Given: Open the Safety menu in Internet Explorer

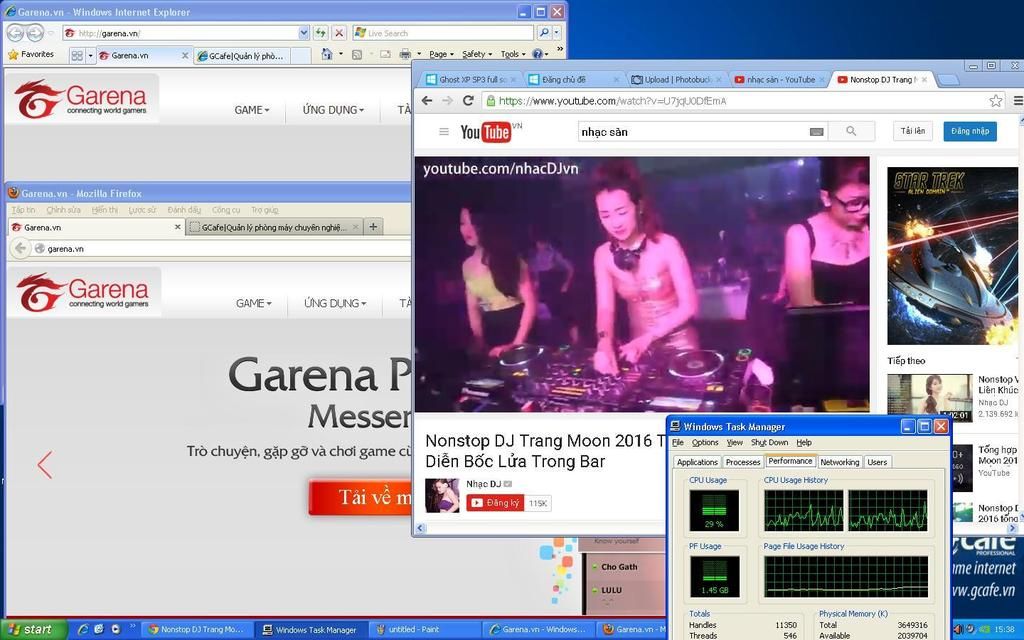Looking at the screenshot, I should (477, 55).
